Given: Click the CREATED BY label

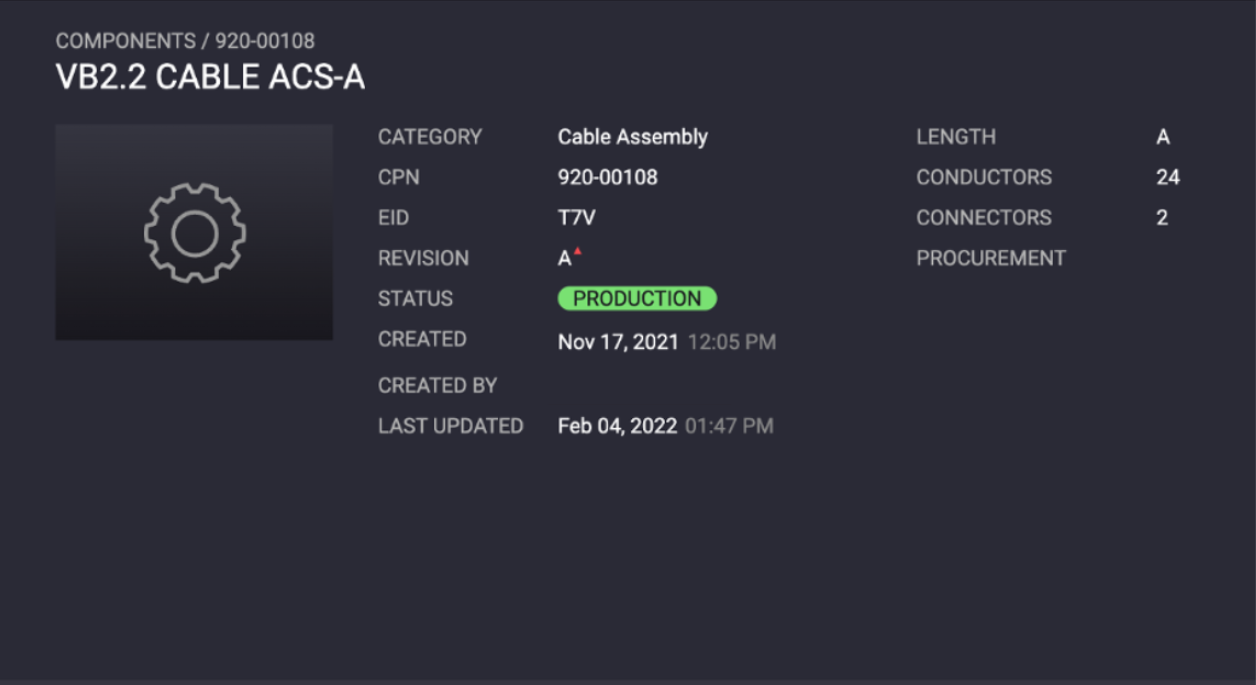Looking at the screenshot, I should 437,385.
